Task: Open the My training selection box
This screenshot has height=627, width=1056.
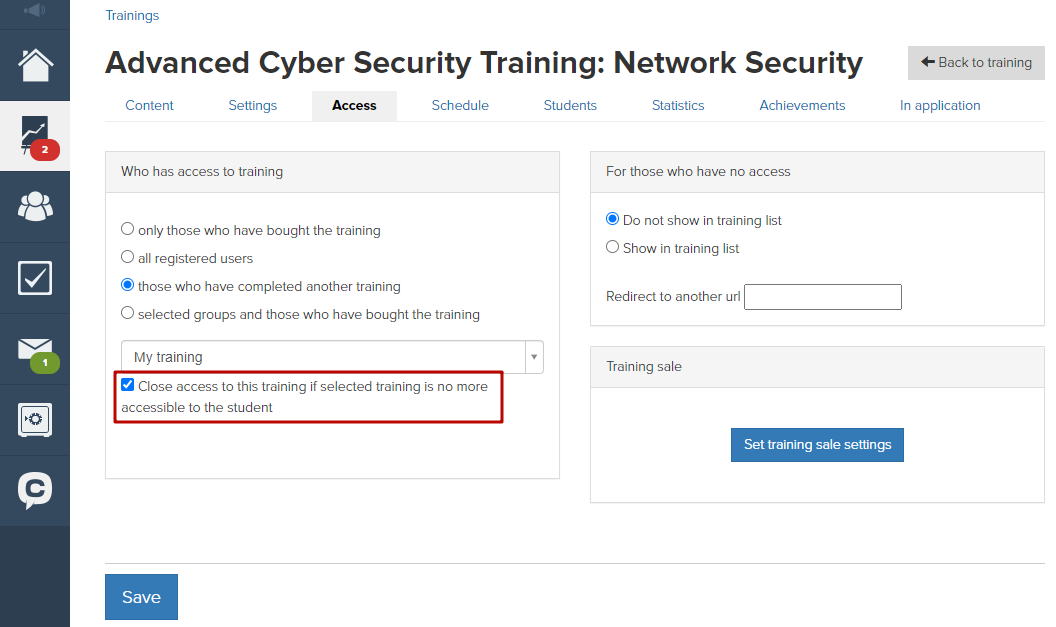Action: pos(332,357)
